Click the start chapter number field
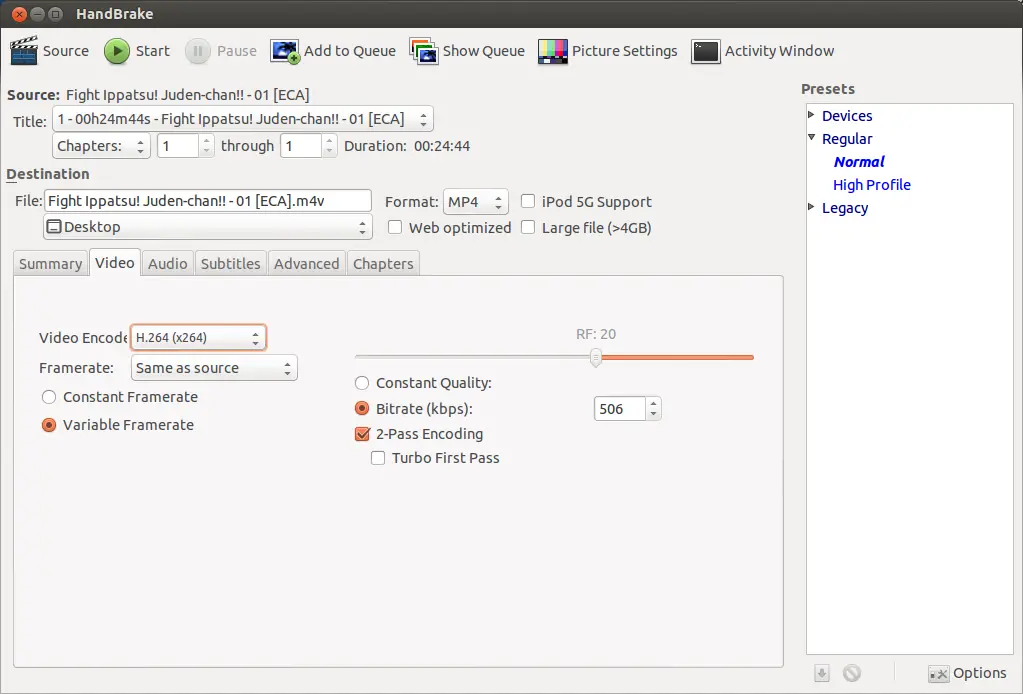This screenshot has height=694, width=1023. 178,145
